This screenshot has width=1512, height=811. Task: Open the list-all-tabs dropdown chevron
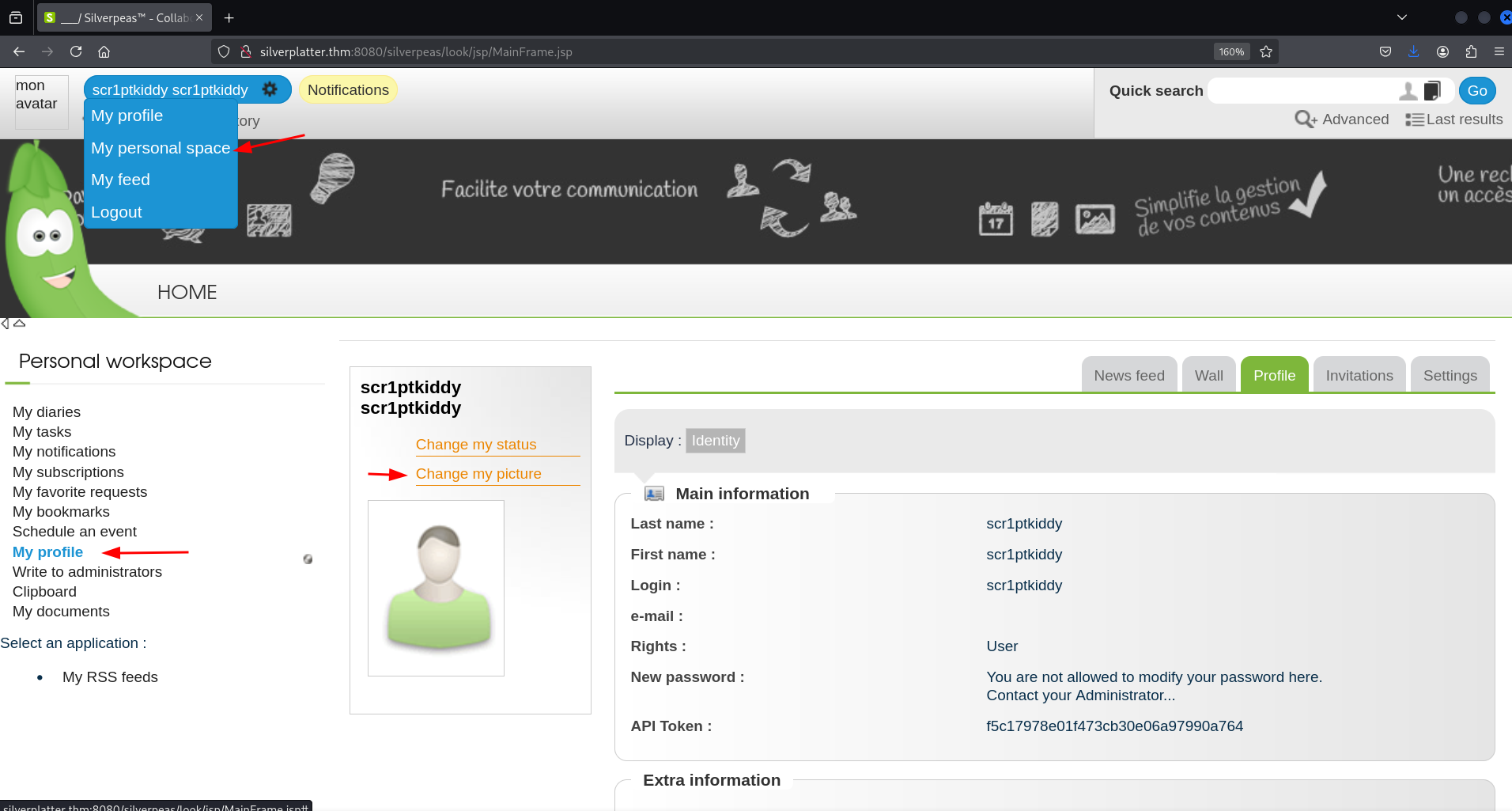1402,17
